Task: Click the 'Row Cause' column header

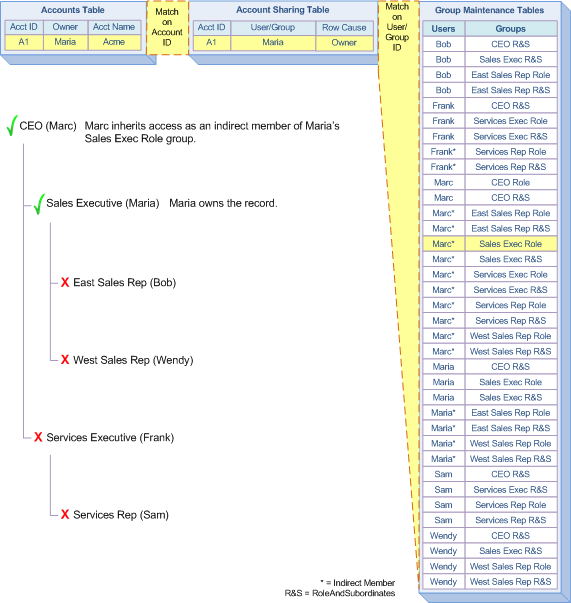Action: pos(344,27)
